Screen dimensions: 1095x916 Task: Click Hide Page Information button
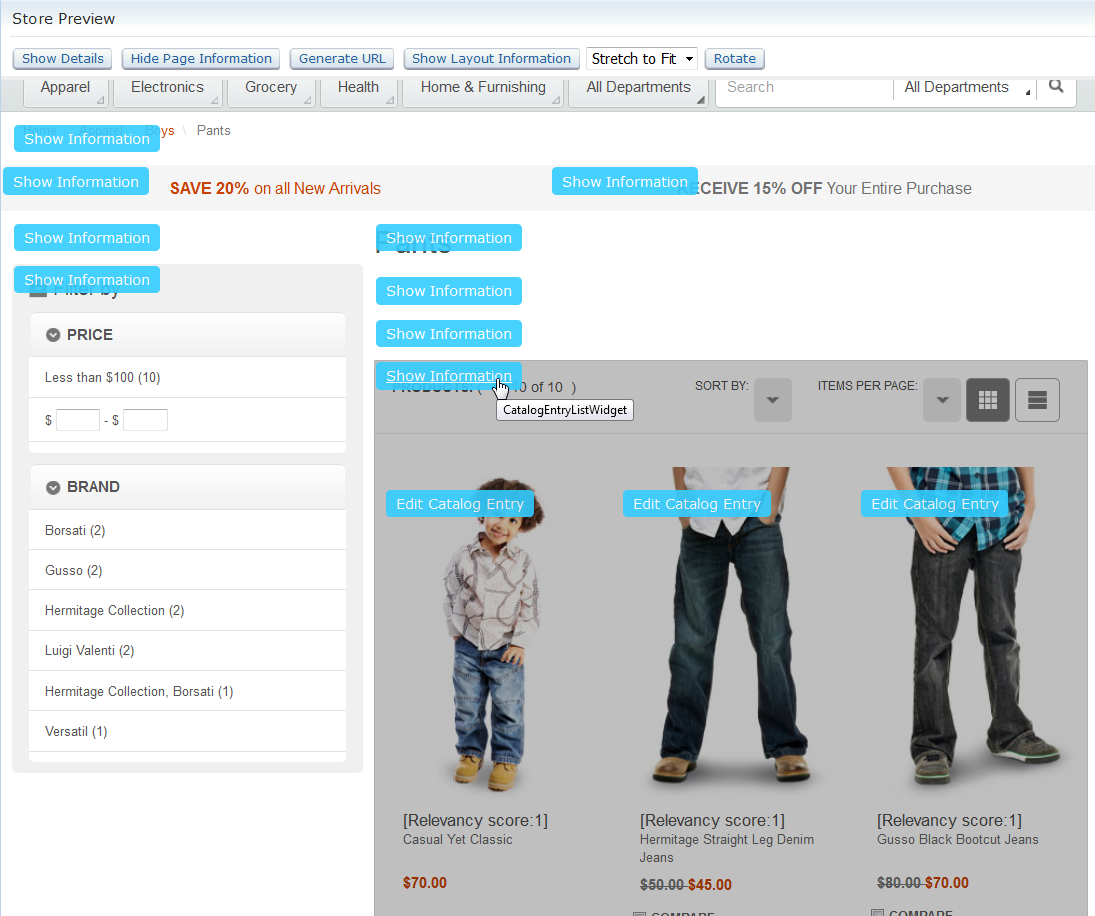click(x=201, y=59)
